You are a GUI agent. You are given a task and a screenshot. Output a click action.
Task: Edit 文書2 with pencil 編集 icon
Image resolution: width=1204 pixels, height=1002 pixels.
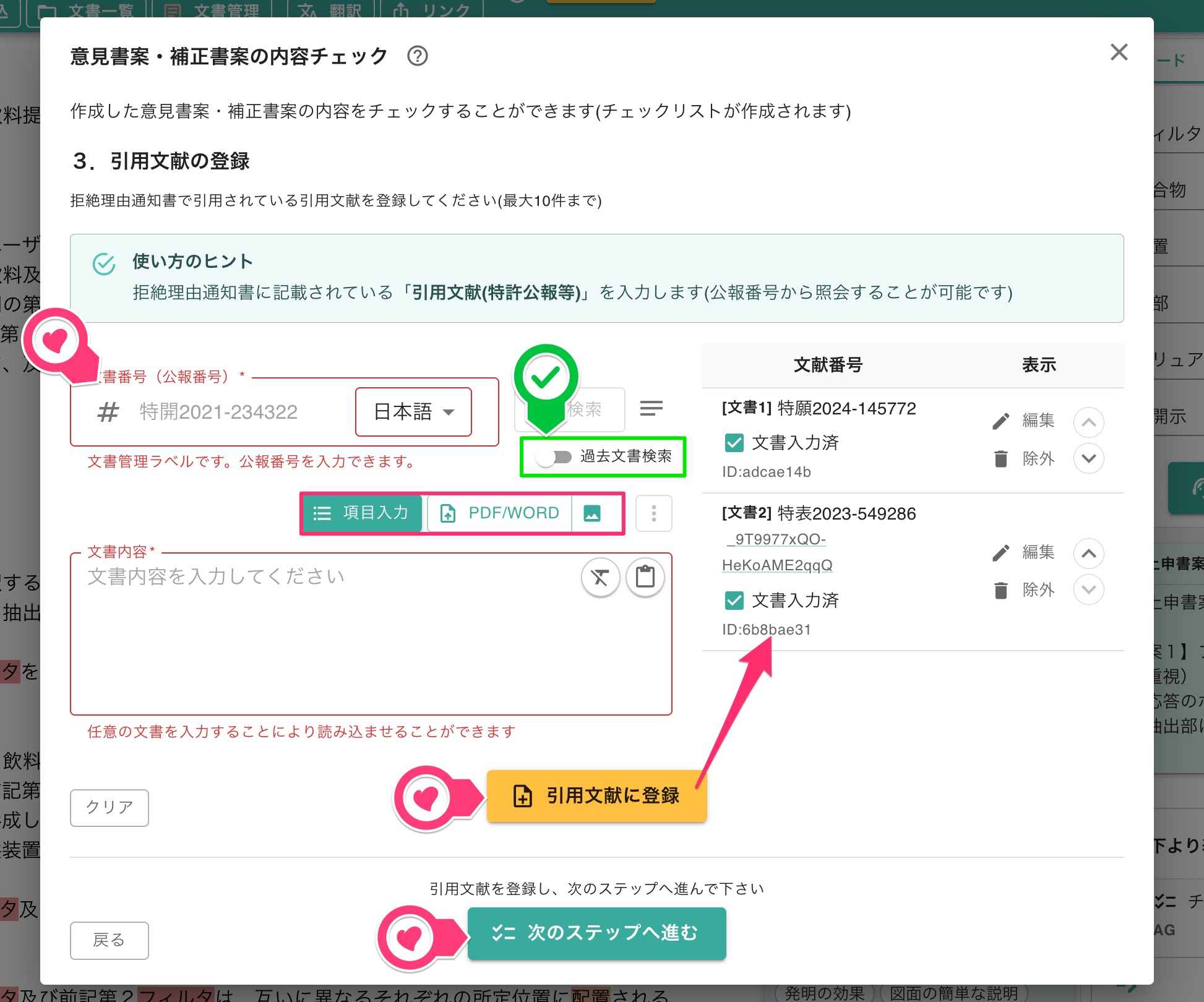1023,552
